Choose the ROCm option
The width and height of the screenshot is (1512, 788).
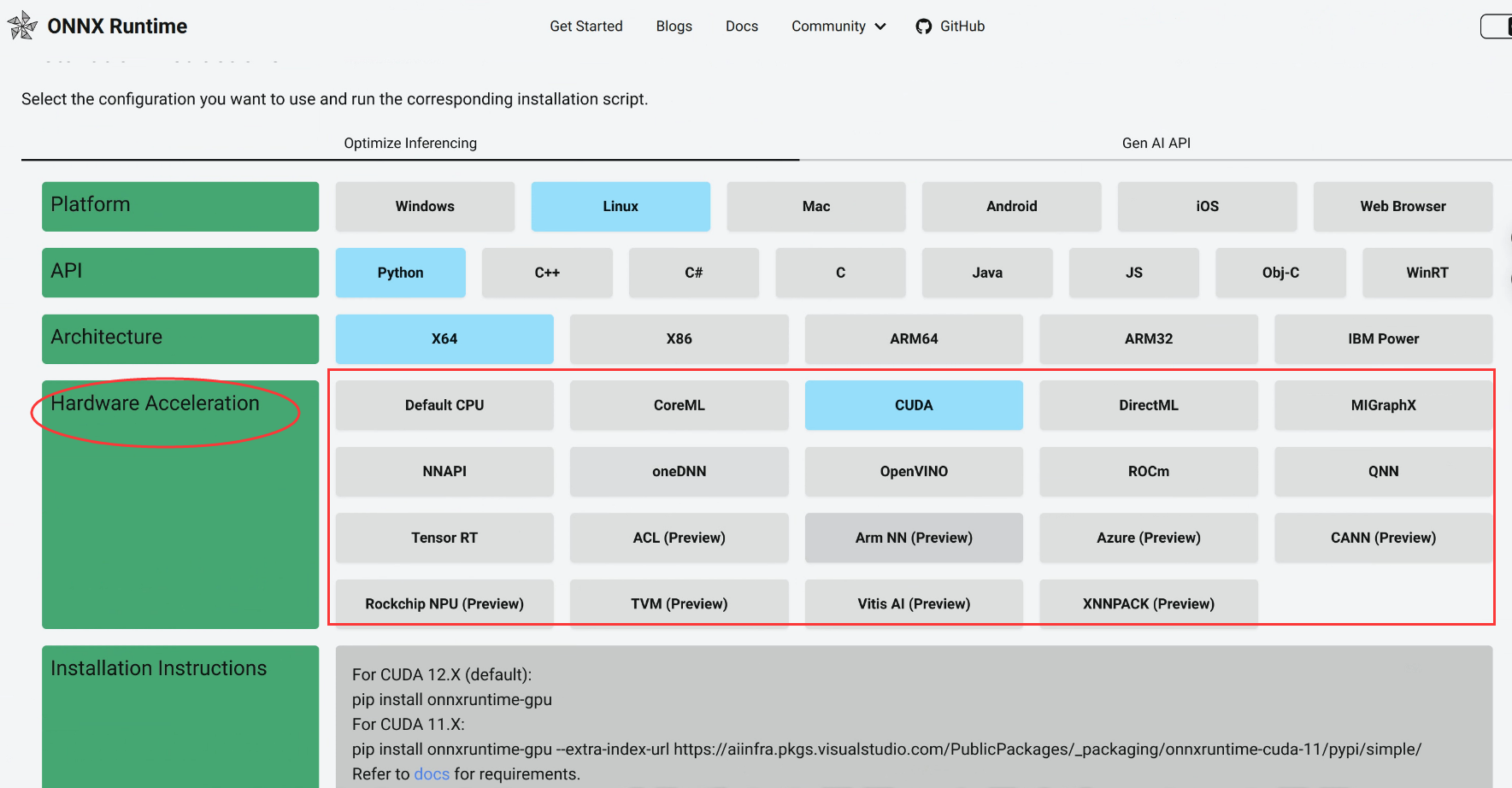[1149, 471]
